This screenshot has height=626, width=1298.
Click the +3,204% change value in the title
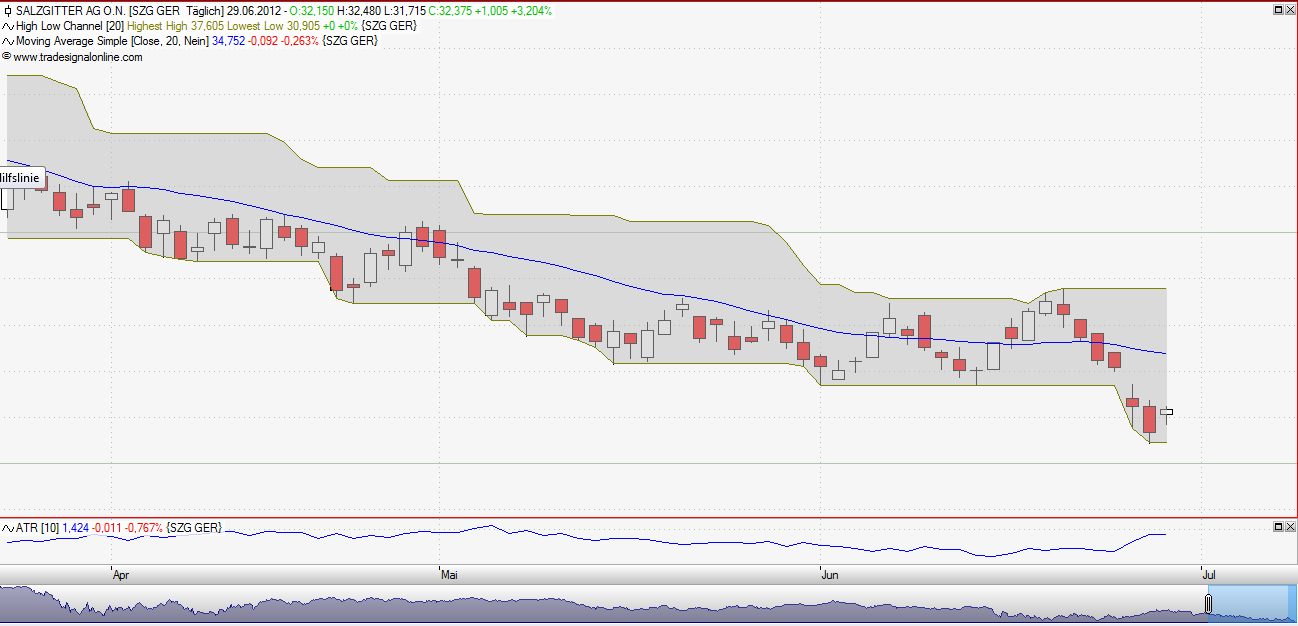click(x=531, y=11)
